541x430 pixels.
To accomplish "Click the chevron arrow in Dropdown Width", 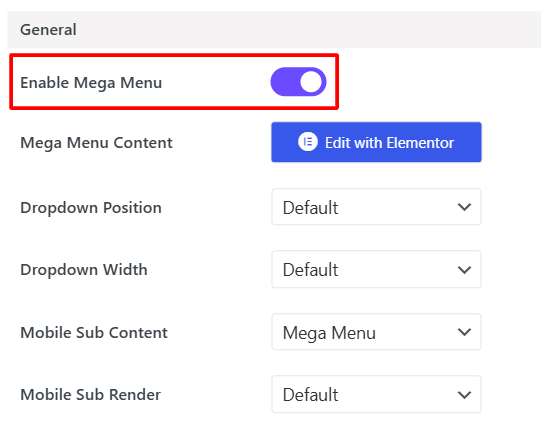I will tap(464, 270).
